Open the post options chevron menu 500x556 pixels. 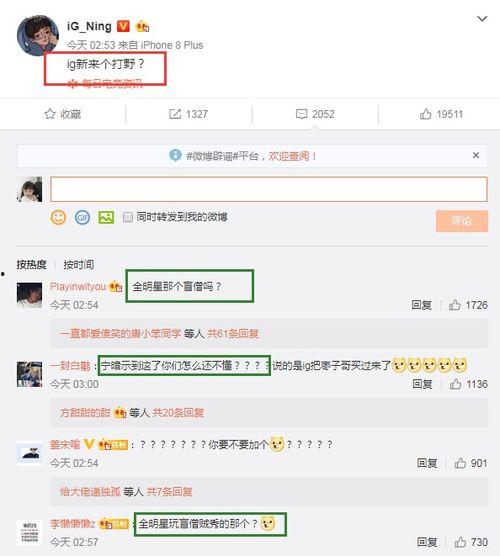click(x=482, y=18)
